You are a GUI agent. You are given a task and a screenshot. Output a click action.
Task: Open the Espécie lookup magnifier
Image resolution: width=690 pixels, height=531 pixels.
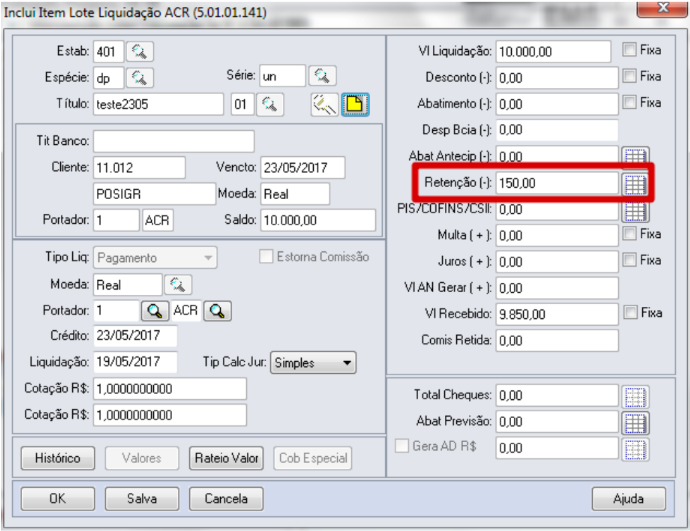pos(140,78)
